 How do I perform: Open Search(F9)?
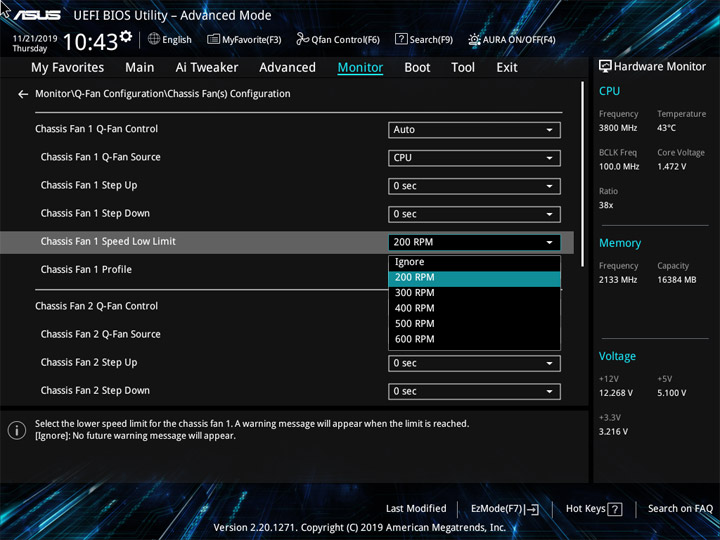tap(424, 39)
